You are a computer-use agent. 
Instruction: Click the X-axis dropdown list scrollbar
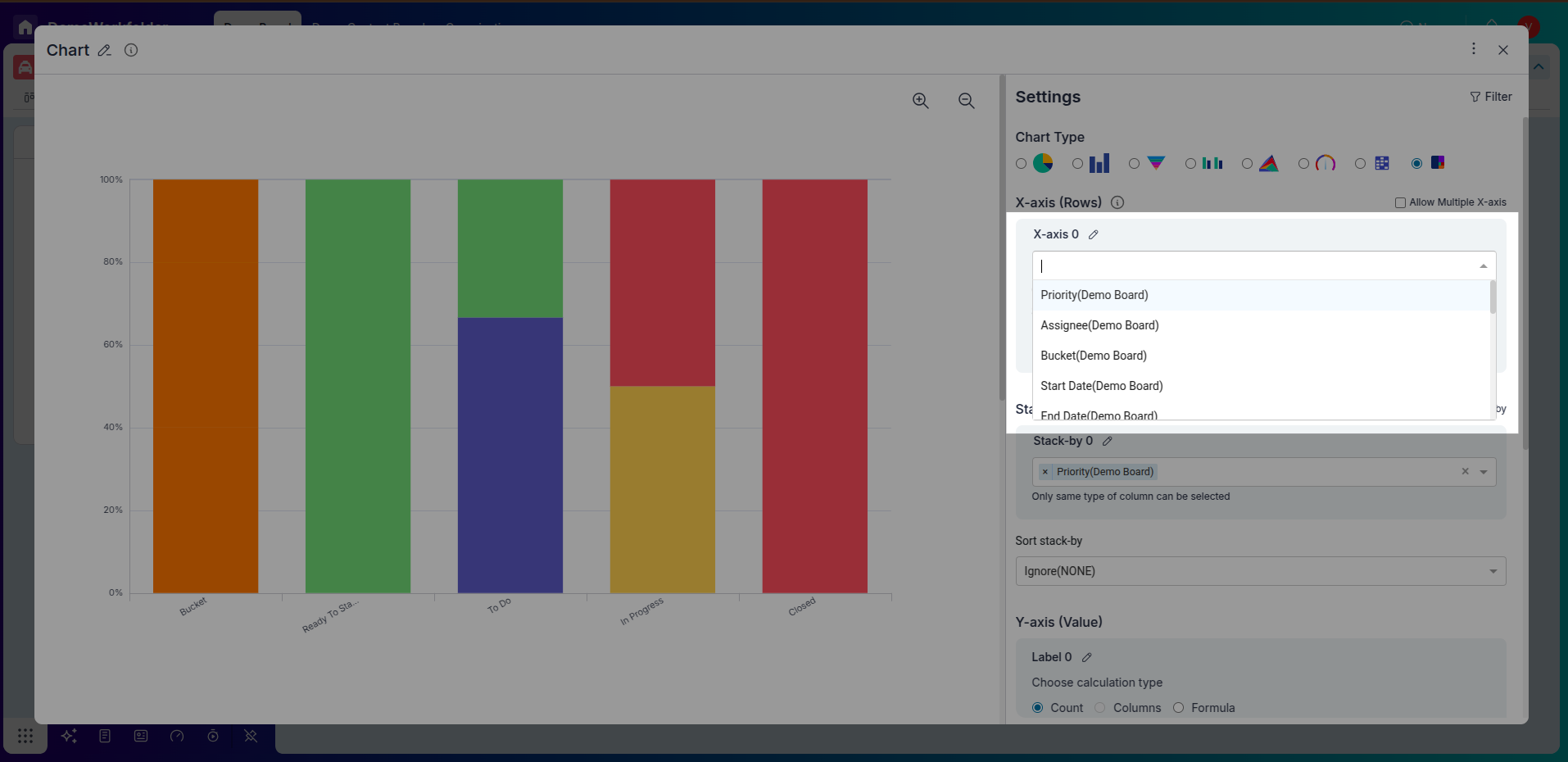pyautogui.click(x=1493, y=297)
